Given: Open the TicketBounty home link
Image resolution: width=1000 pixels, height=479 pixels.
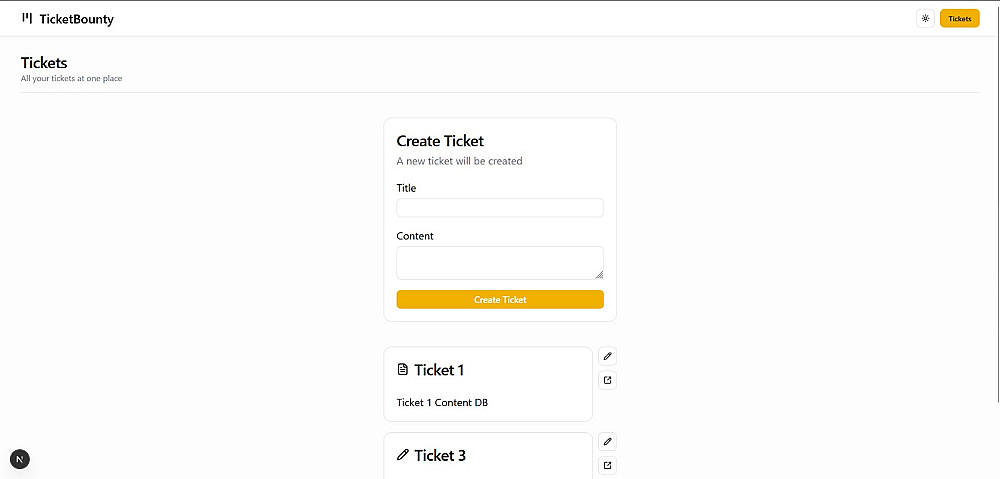Looking at the screenshot, I should point(76,19).
